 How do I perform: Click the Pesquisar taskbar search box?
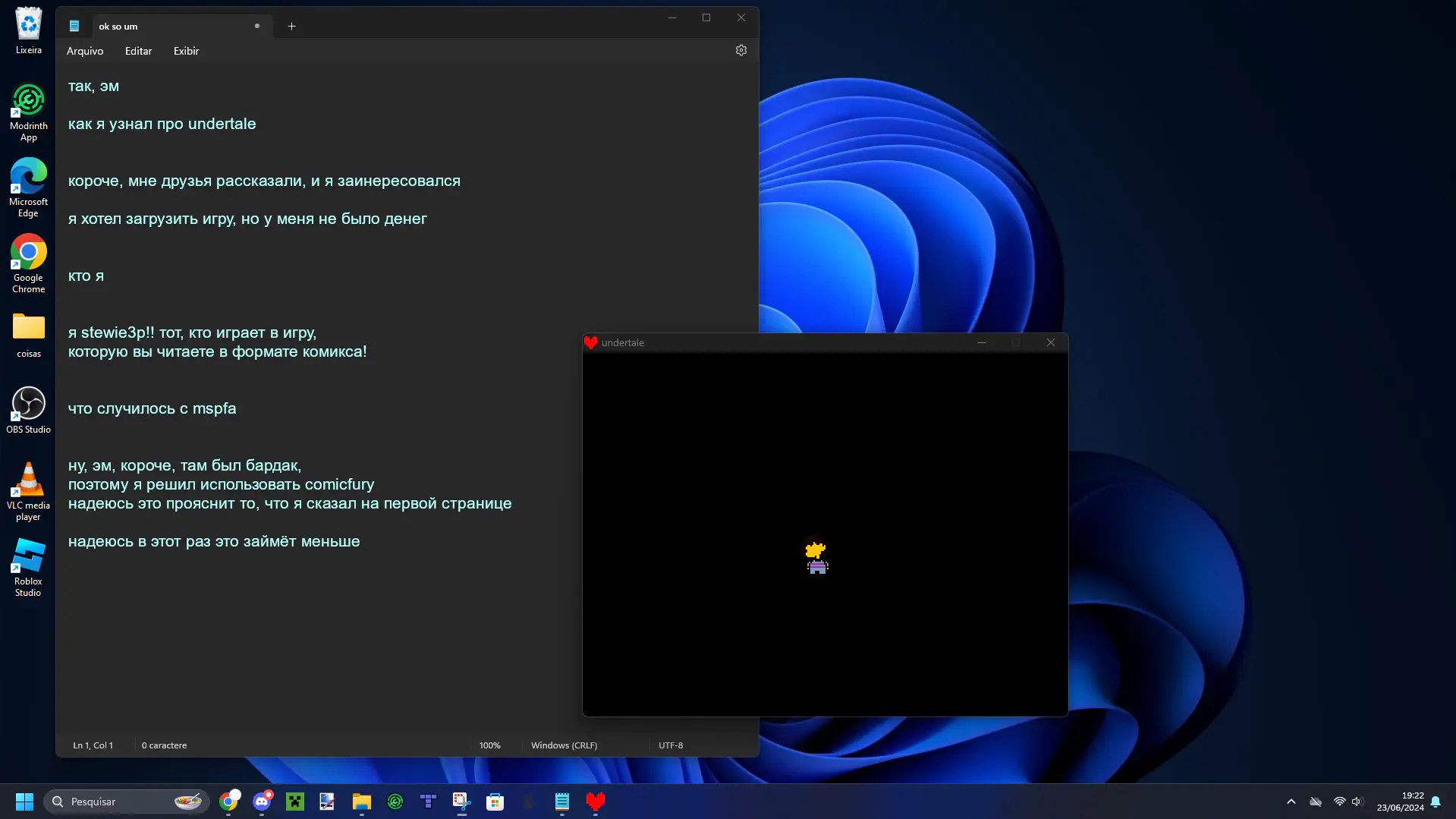click(126, 802)
